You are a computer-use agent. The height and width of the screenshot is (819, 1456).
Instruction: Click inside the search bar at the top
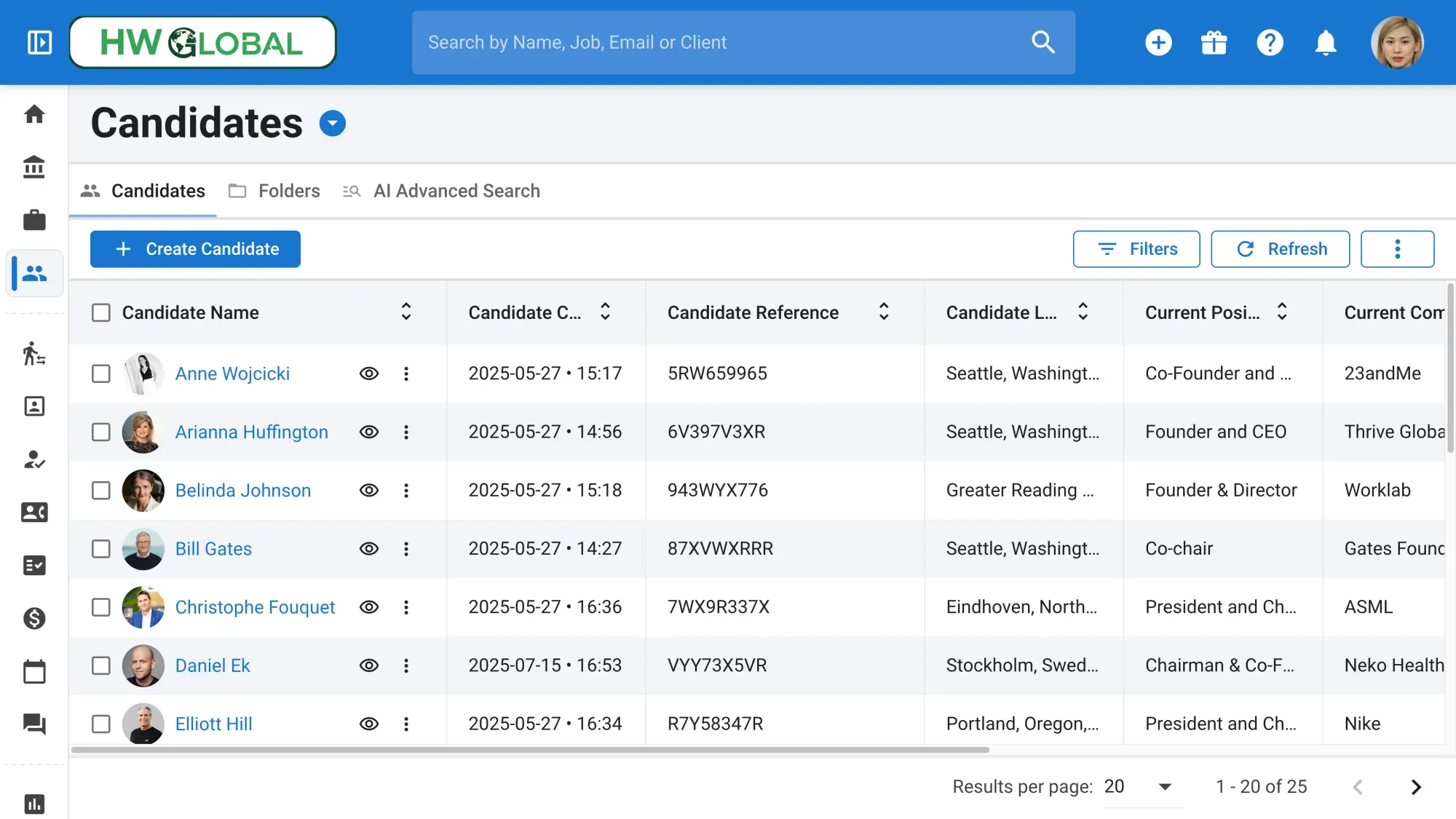[x=728, y=42]
